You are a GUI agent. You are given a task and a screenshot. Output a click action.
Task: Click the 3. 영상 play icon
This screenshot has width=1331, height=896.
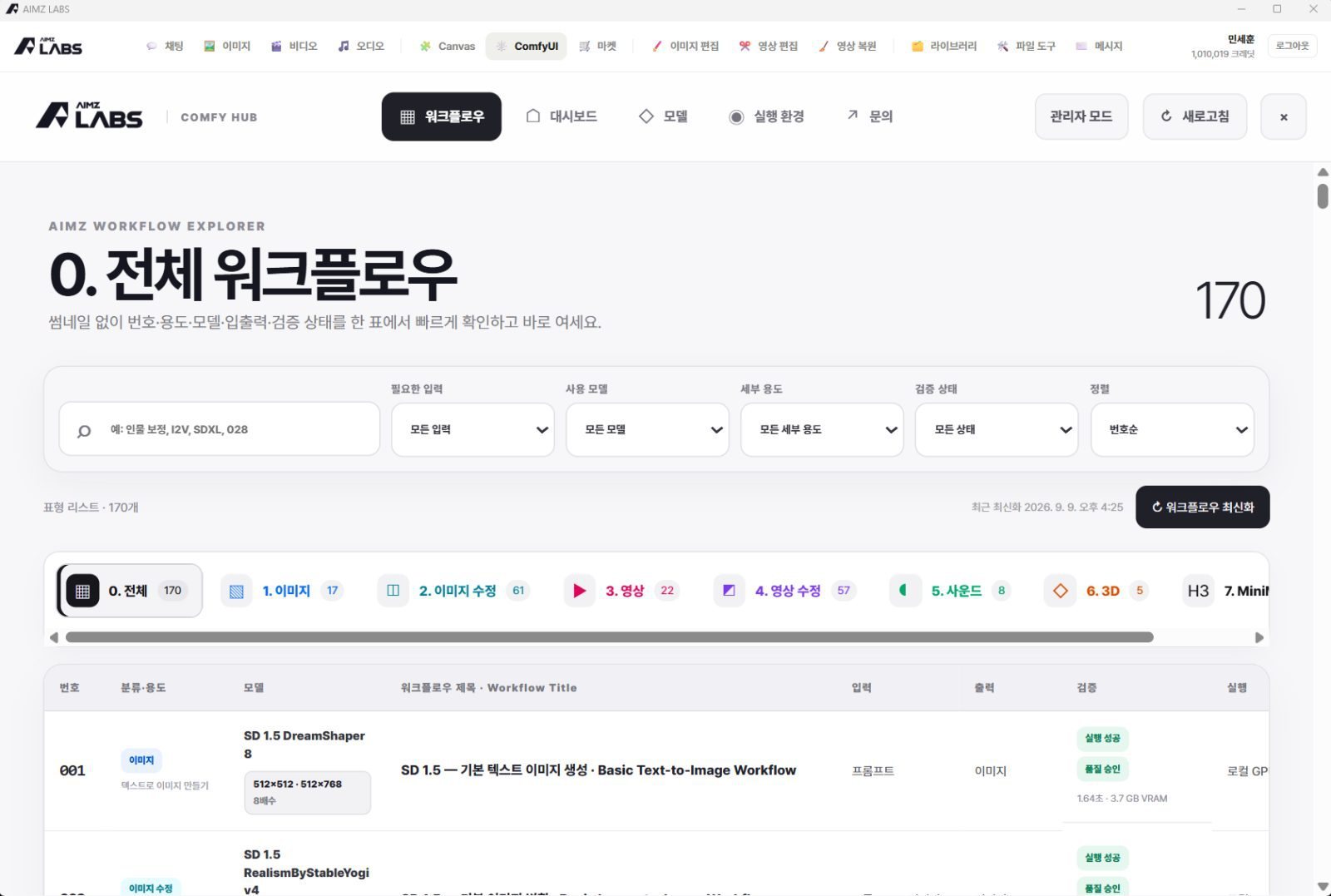coord(580,592)
